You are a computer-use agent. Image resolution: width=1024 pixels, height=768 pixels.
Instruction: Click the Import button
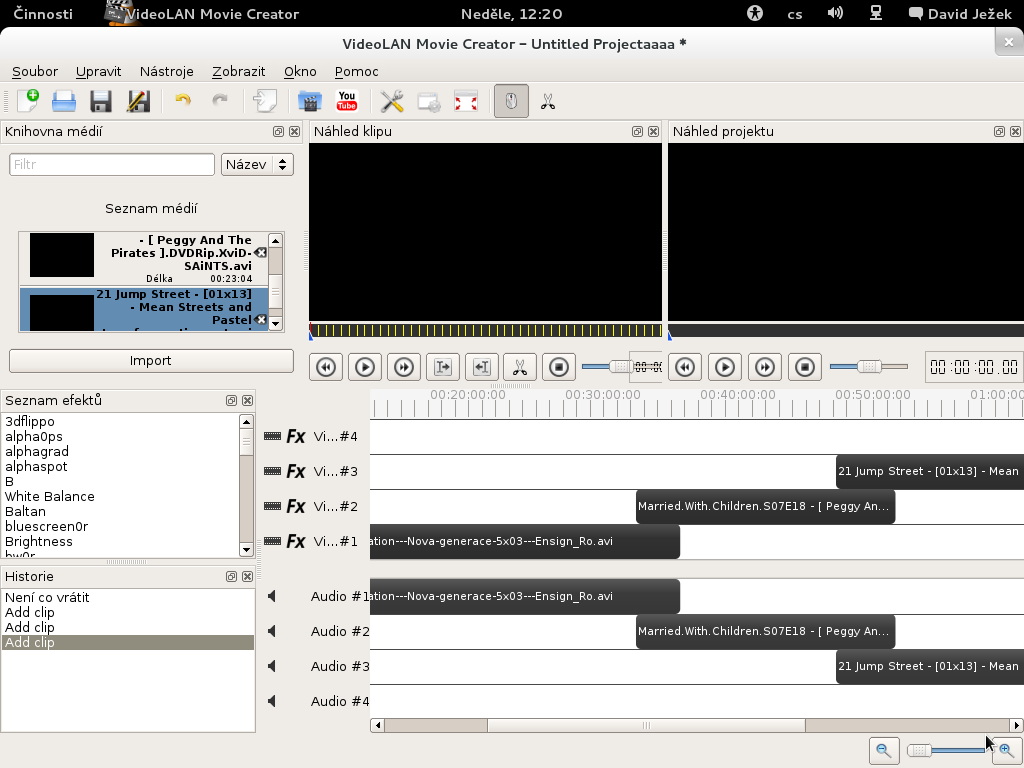(x=151, y=360)
